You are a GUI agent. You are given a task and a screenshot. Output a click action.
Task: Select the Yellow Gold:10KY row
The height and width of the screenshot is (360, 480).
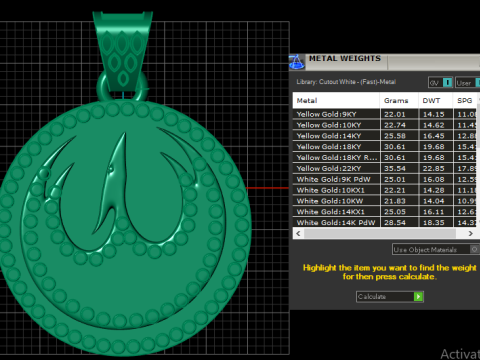pos(386,125)
